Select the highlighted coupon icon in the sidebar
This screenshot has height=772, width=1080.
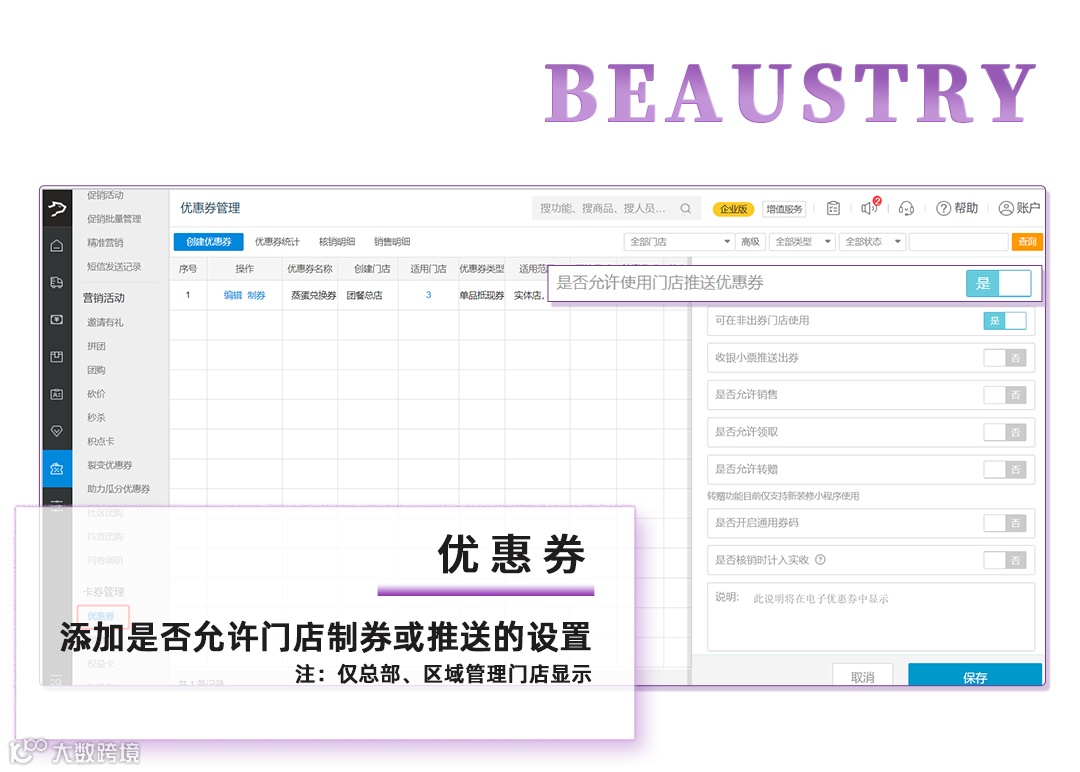coord(57,468)
